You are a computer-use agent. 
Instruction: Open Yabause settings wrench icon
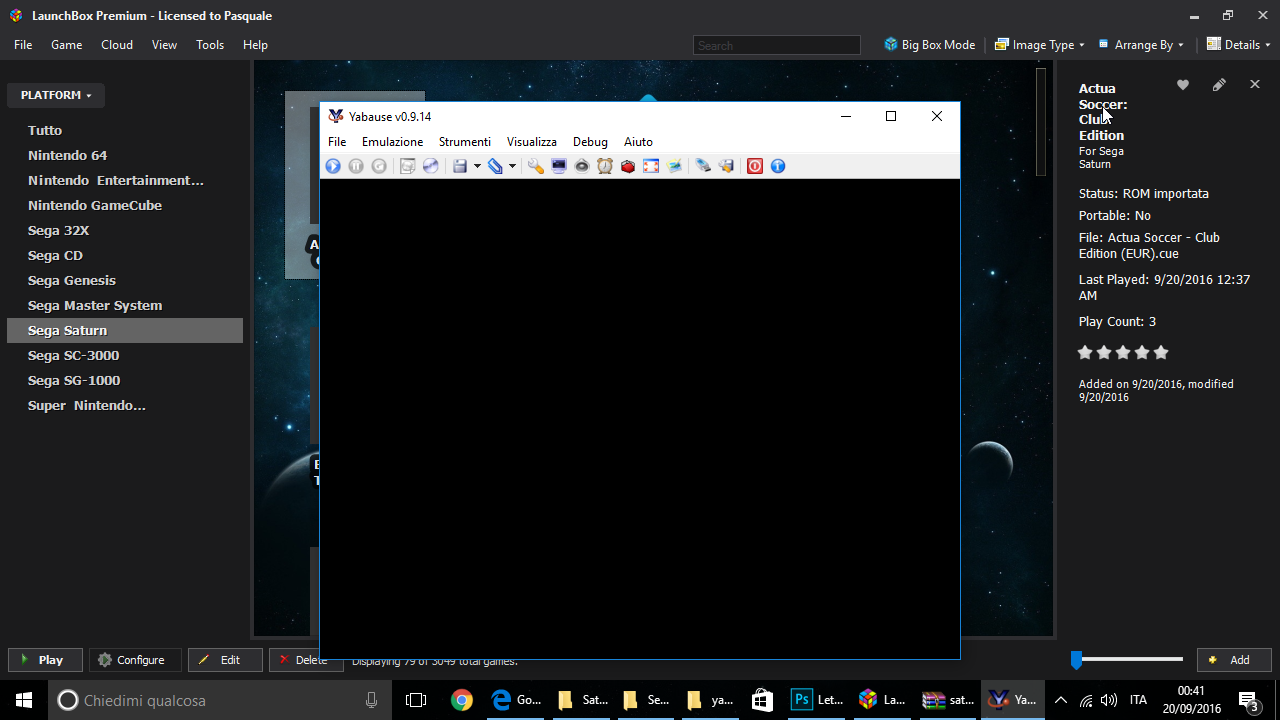(536, 166)
